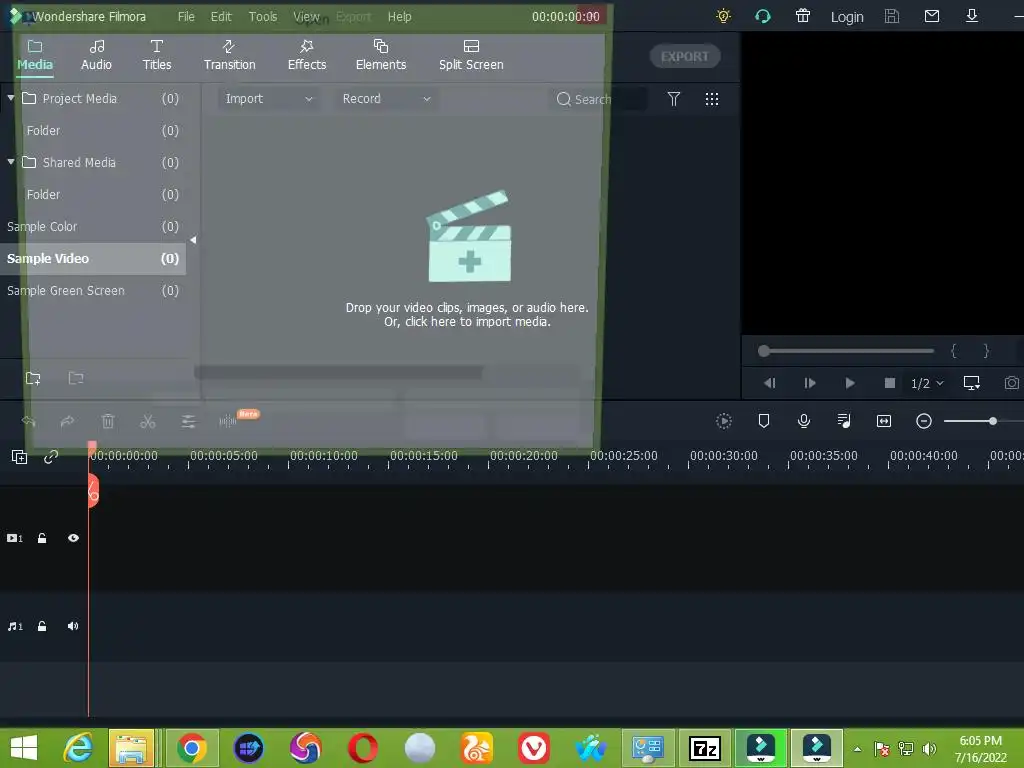The height and width of the screenshot is (768, 1024).
Task: Open the Edit menu
Action: point(221,16)
